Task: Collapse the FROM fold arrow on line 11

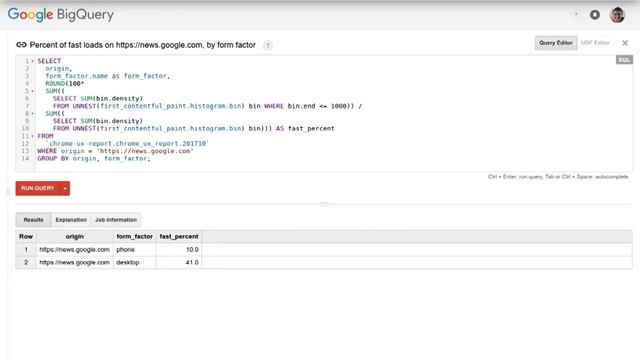Action: [x=33, y=136]
